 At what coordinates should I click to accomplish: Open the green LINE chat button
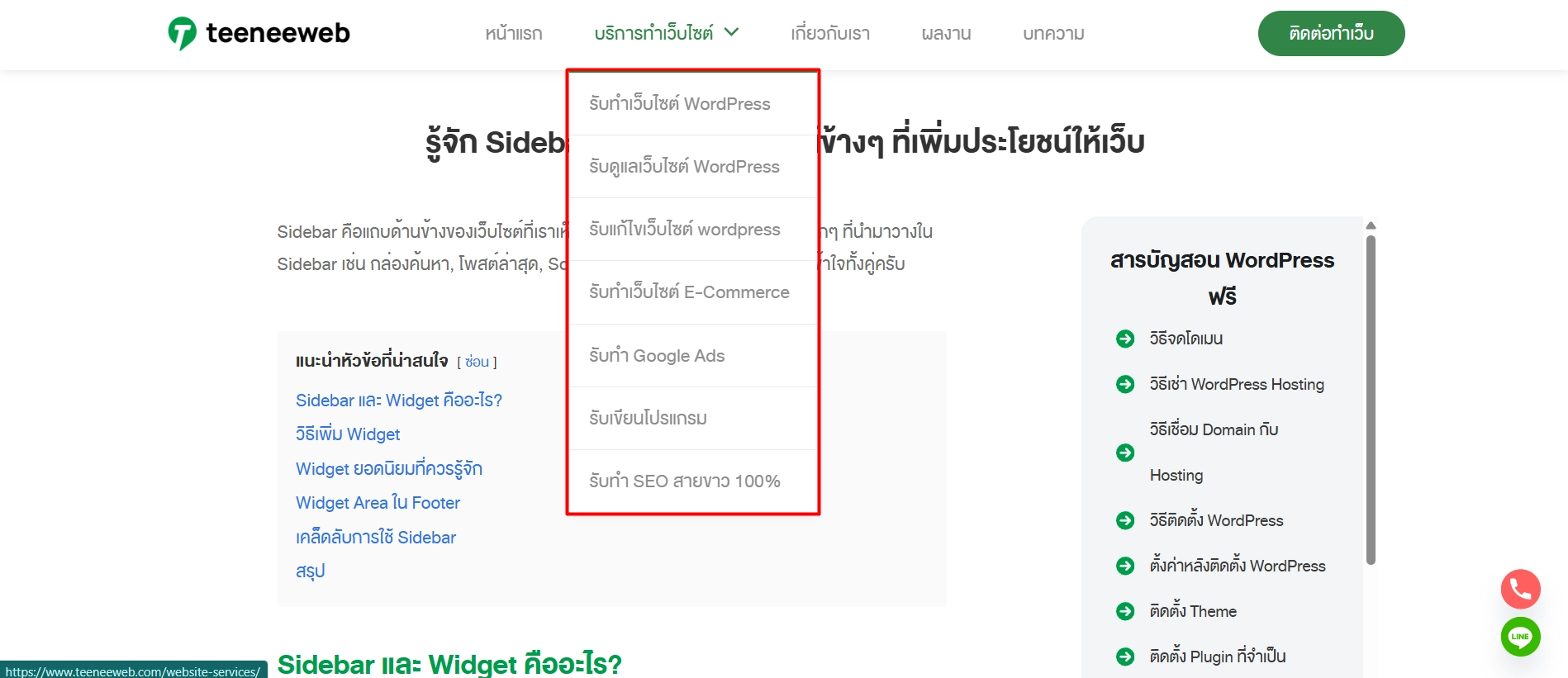pyautogui.click(x=1520, y=637)
